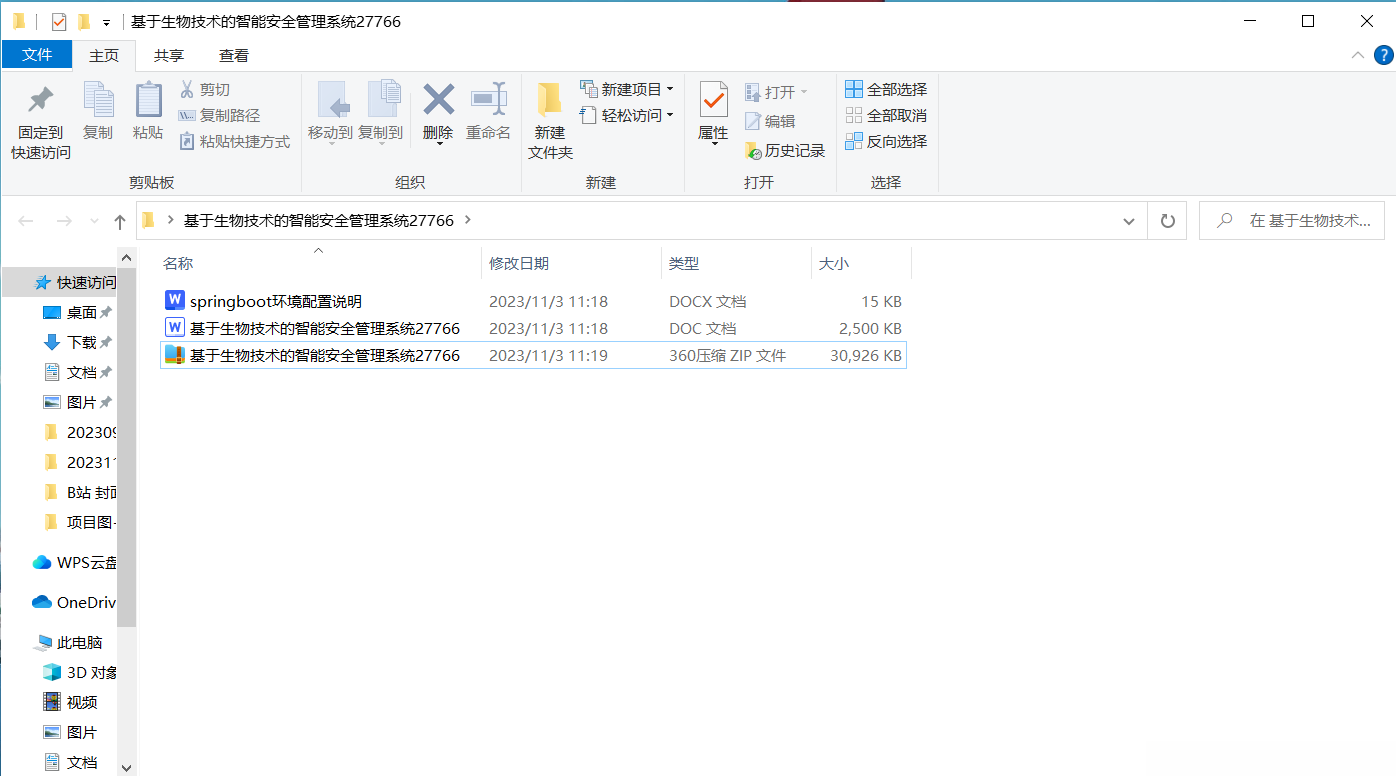Open the help question mark button
This screenshot has height=776, width=1396.
[1384, 55]
